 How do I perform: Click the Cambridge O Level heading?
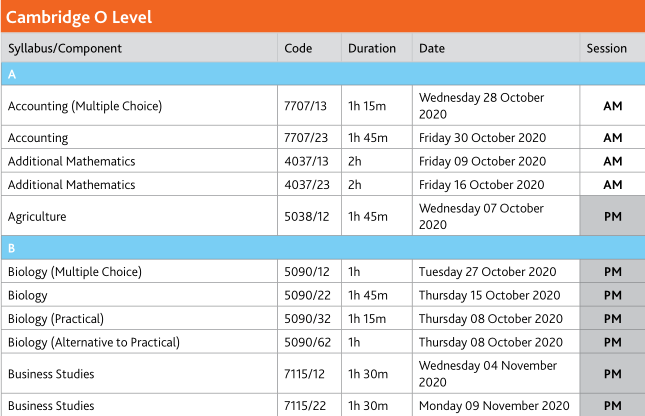click(x=79, y=17)
